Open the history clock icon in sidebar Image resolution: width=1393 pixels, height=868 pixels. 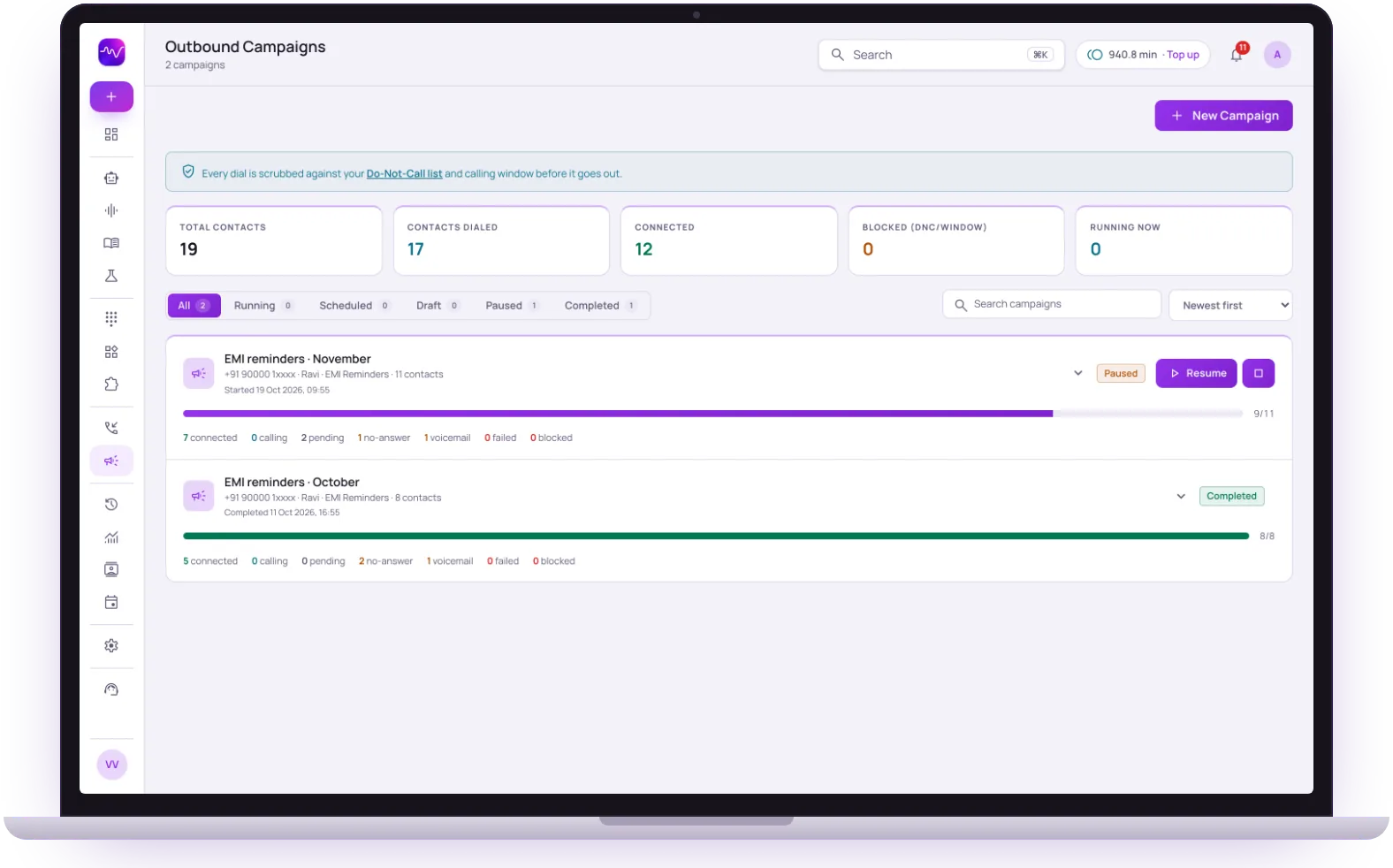(111, 505)
